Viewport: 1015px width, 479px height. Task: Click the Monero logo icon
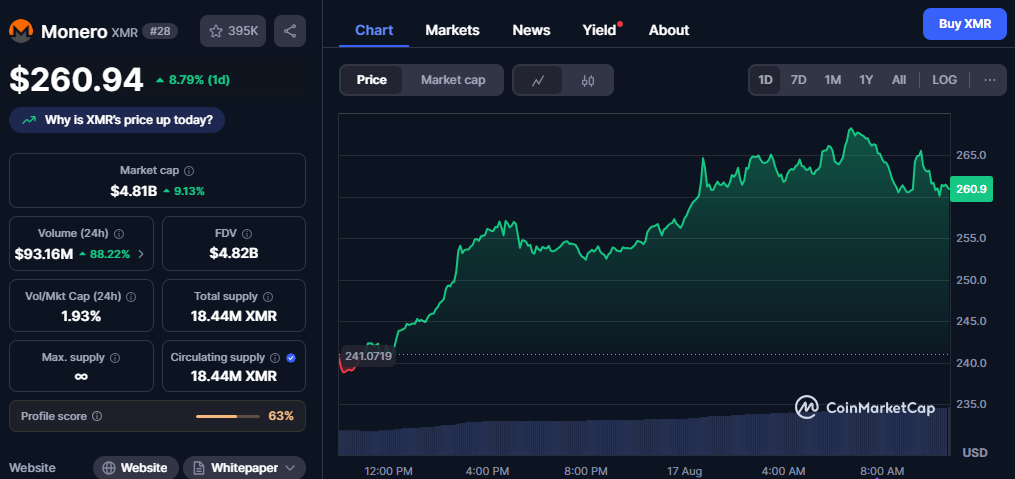(x=21, y=31)
